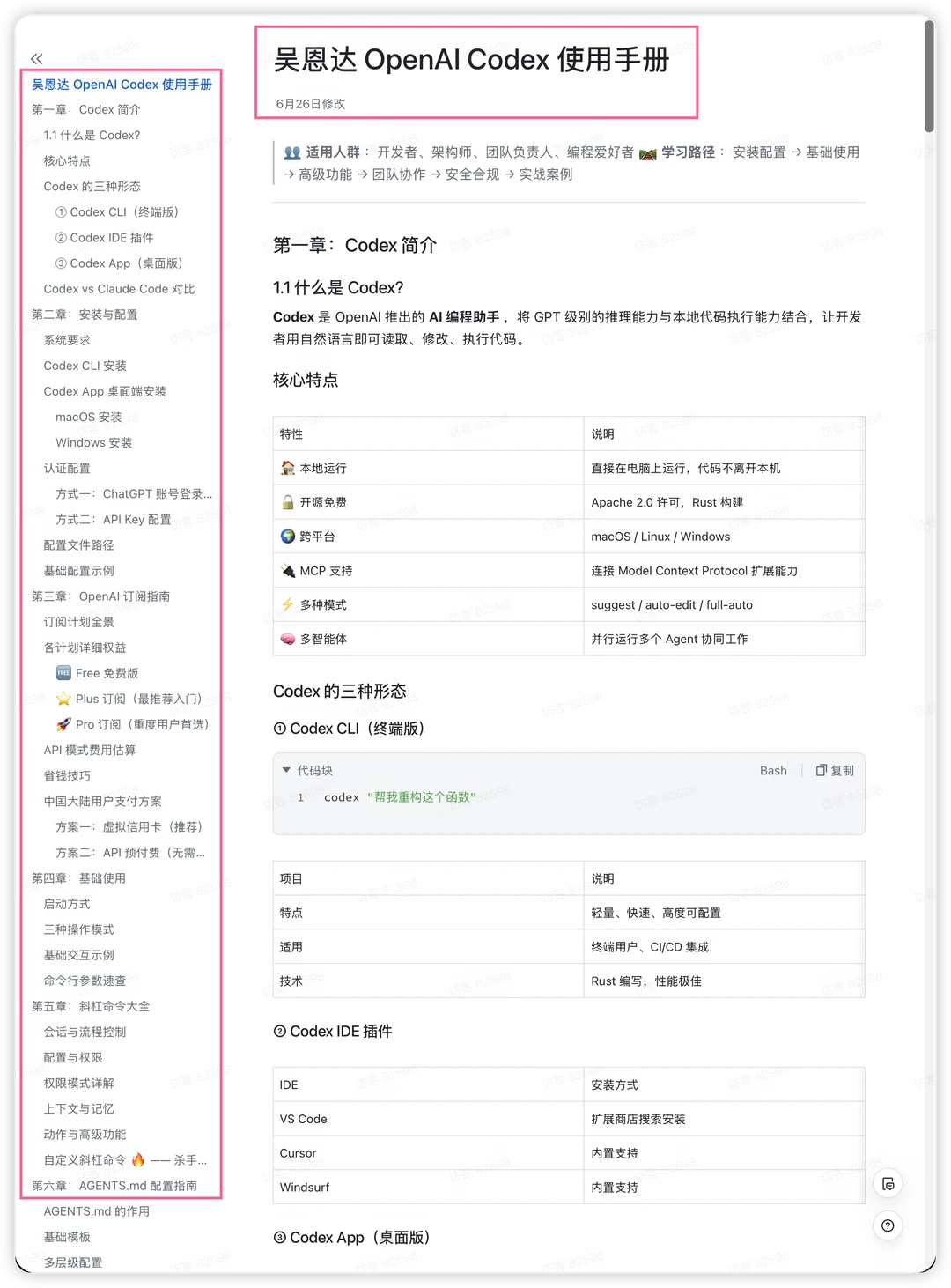Screen dimensions: 951x1288
Task: Jump to Windows 安装 outline entry
Action: (93, 442)
